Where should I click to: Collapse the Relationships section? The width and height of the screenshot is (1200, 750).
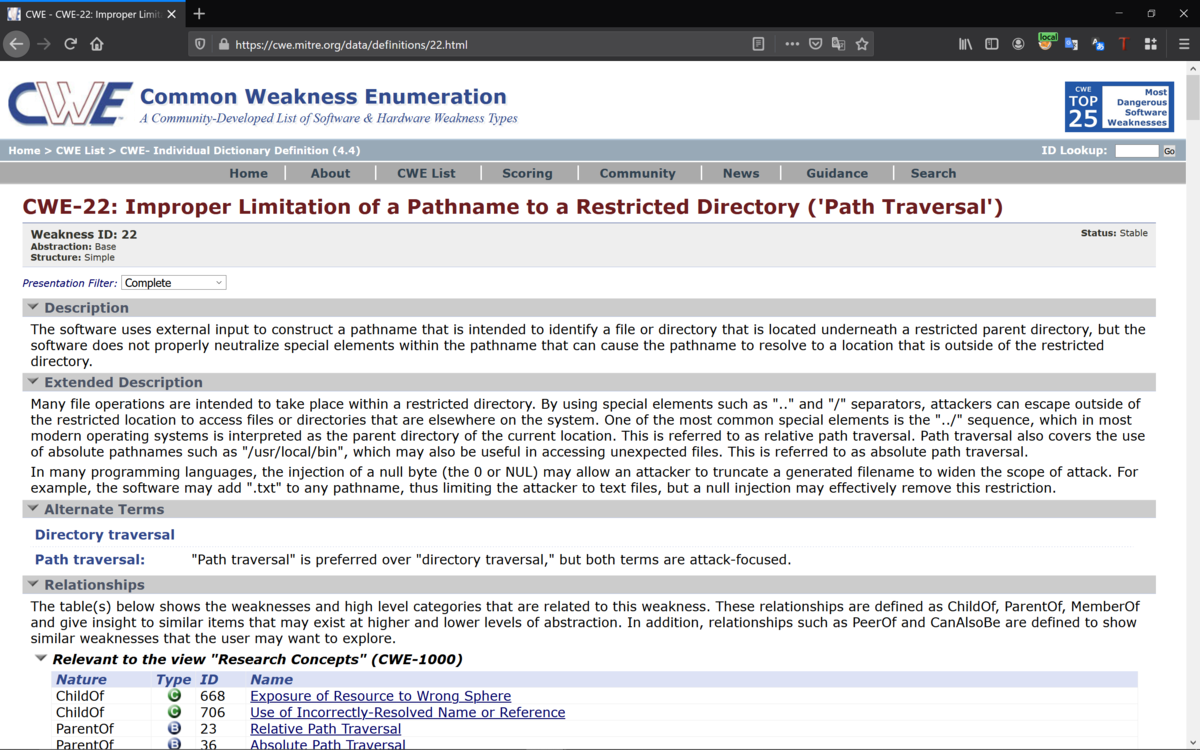coord(33,584)
